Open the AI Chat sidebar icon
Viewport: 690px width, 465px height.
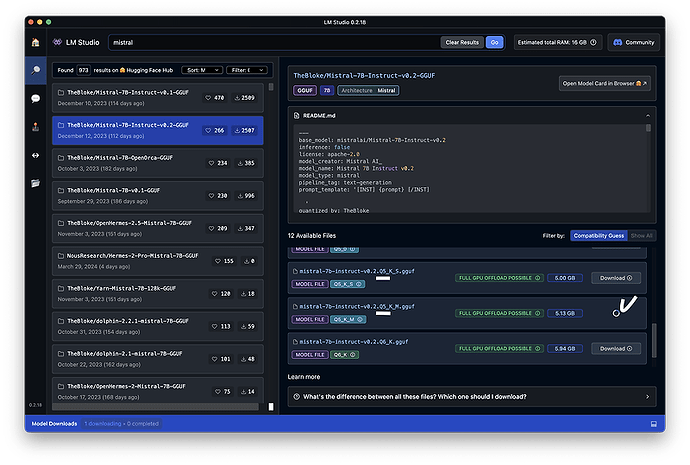pyautogui.click(x=36, y=99)
